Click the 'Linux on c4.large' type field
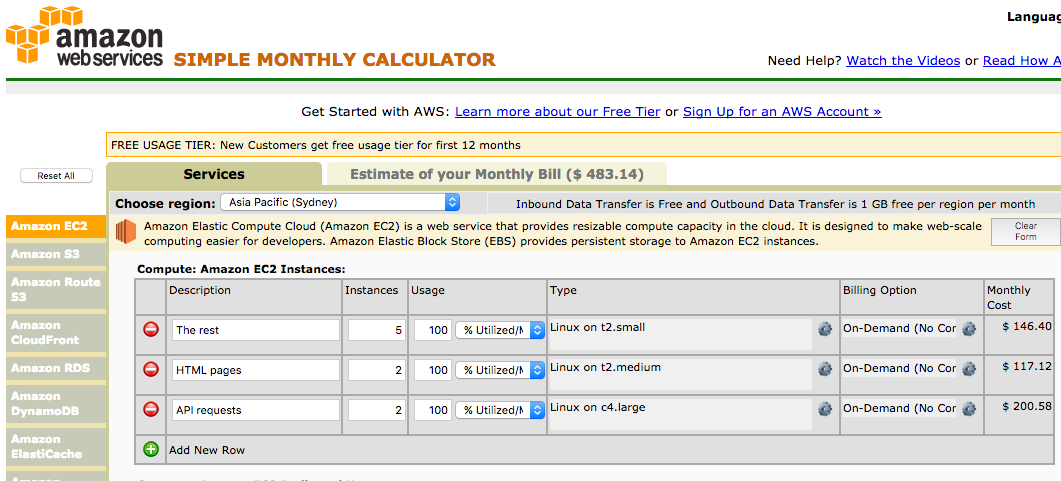 pos(681,414)
